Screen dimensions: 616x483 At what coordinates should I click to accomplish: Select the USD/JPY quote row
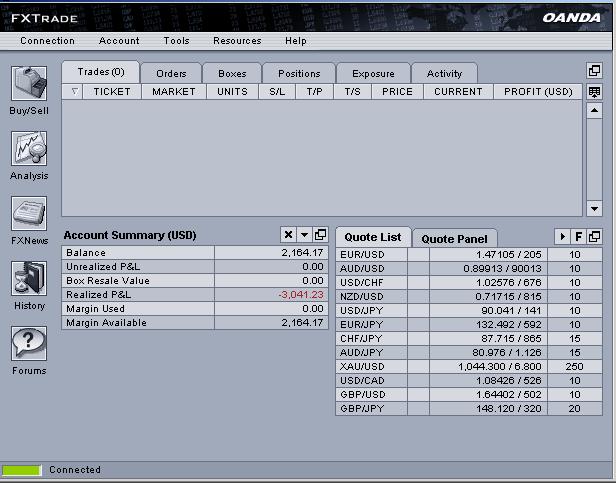pyautogui.click(x=469, y=310)
